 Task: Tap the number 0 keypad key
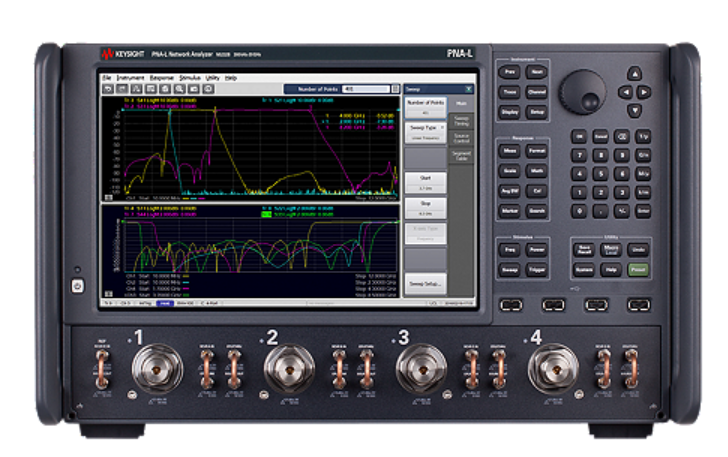click(579, 211)
